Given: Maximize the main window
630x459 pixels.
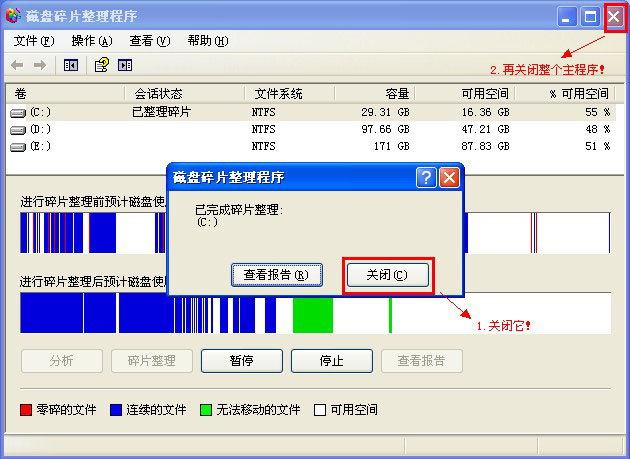Looking at the screenshot, I should (590, 17).
